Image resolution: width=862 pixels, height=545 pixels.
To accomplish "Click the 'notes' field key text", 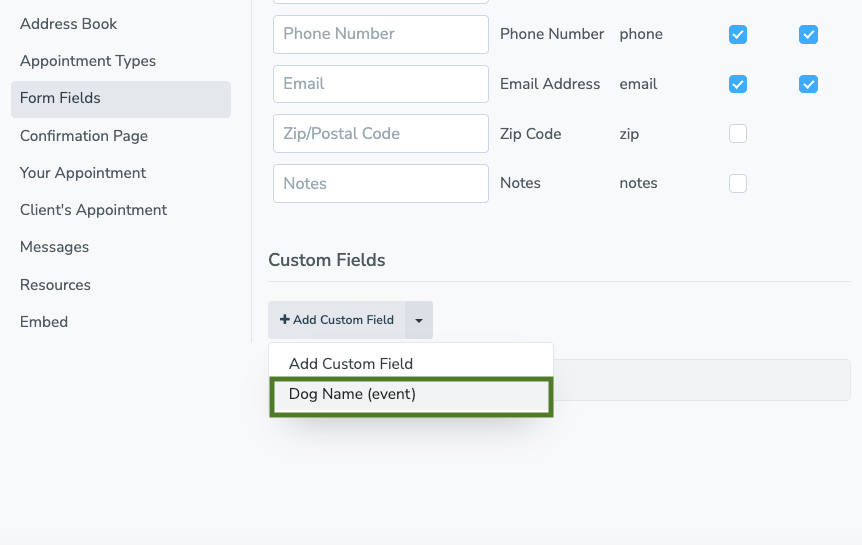I will (x=638, y=183).
